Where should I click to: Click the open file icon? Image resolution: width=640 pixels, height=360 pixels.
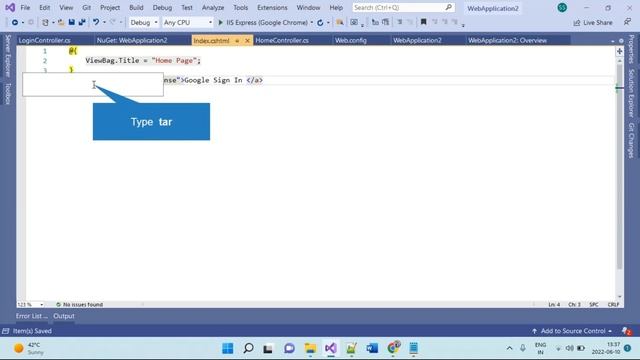coord(61,22)
